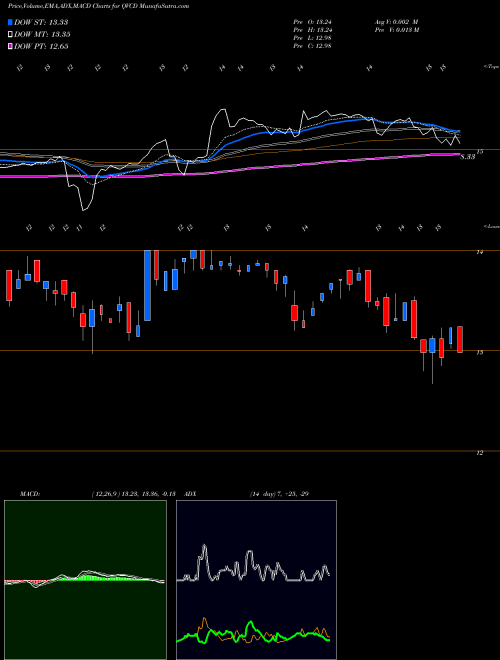Click the white DOW MT legend swatch

pyautogui.click(x=10, y=35)
